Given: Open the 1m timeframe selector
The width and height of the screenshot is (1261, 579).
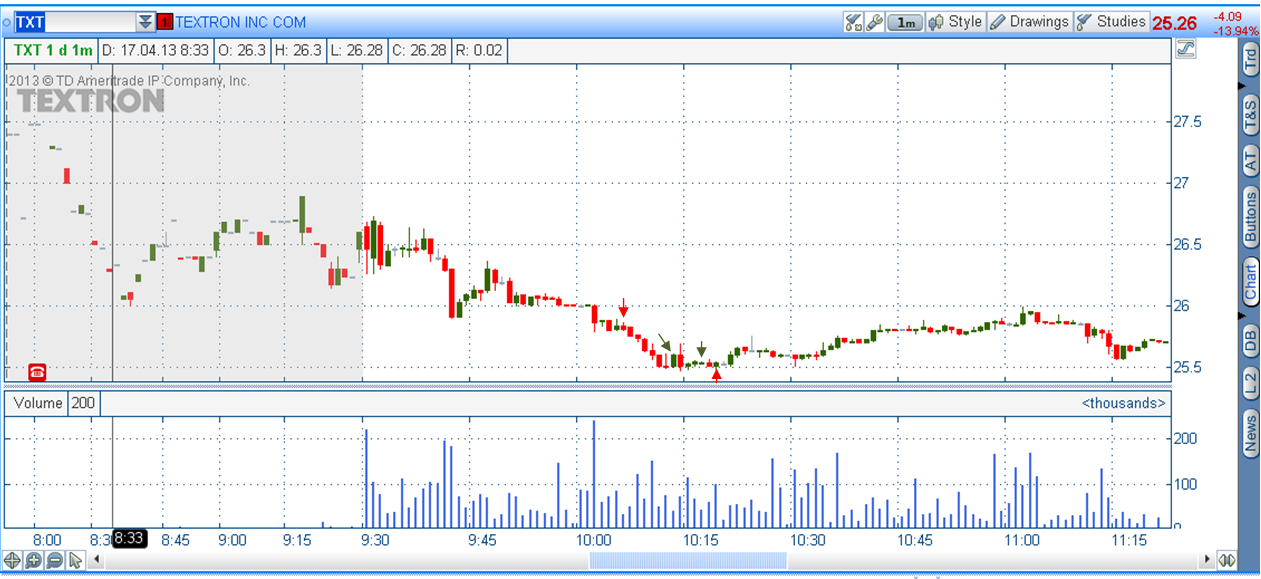Looking at the screenshot, I should point(905,22).
